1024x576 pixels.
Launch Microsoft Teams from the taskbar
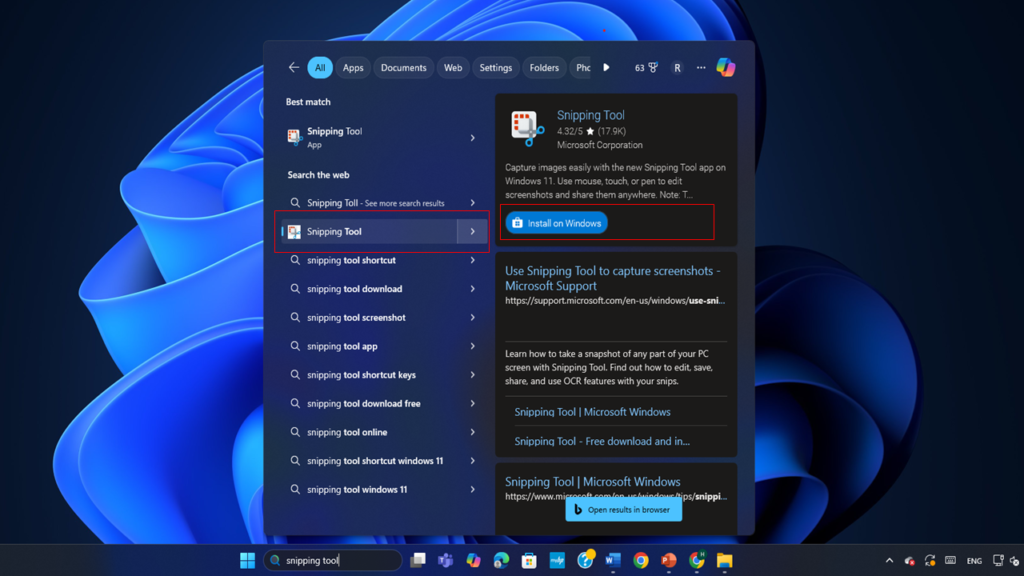tap(445, 560)
